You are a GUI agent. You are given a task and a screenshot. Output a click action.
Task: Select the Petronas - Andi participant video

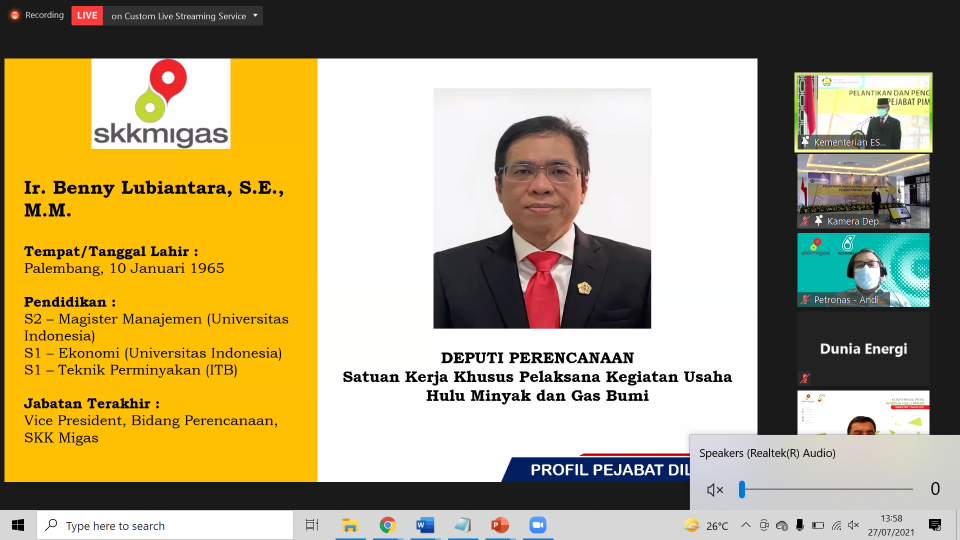pyautogui.click(x=863, y=270)
